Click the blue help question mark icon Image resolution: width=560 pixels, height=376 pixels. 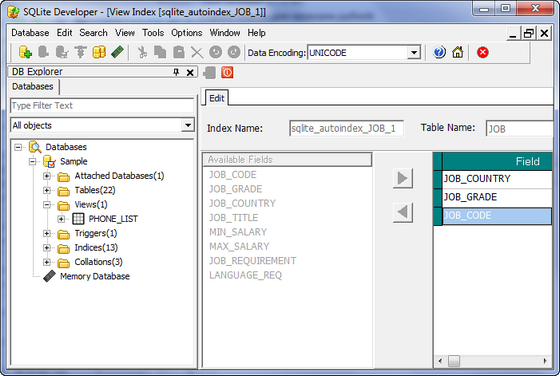click(x=439, y=52)
